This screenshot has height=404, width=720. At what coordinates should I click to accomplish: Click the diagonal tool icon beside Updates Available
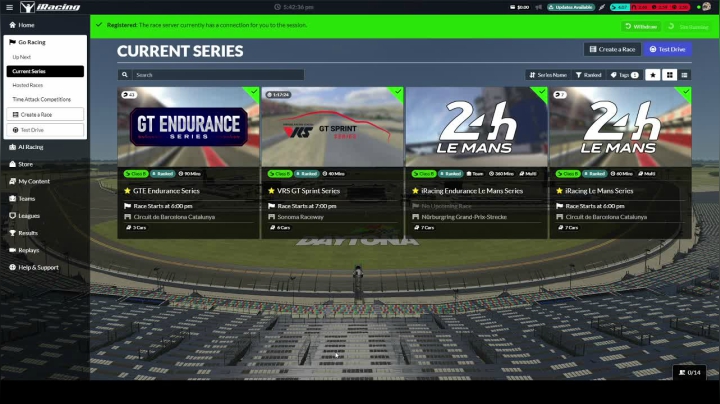click(x=602, y=7)
